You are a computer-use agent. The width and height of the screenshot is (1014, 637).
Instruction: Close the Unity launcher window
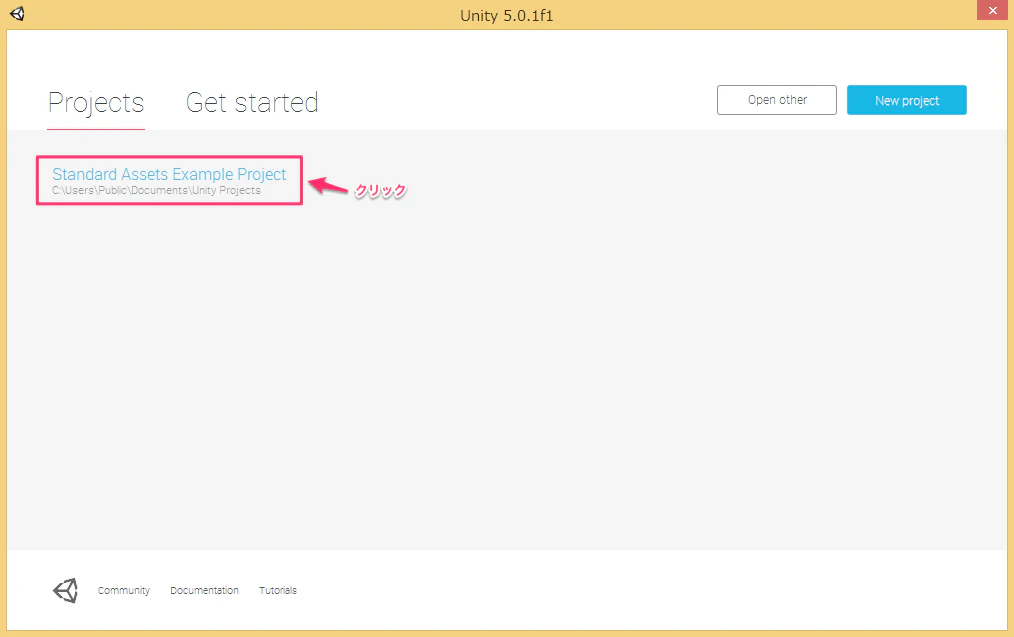993,10
